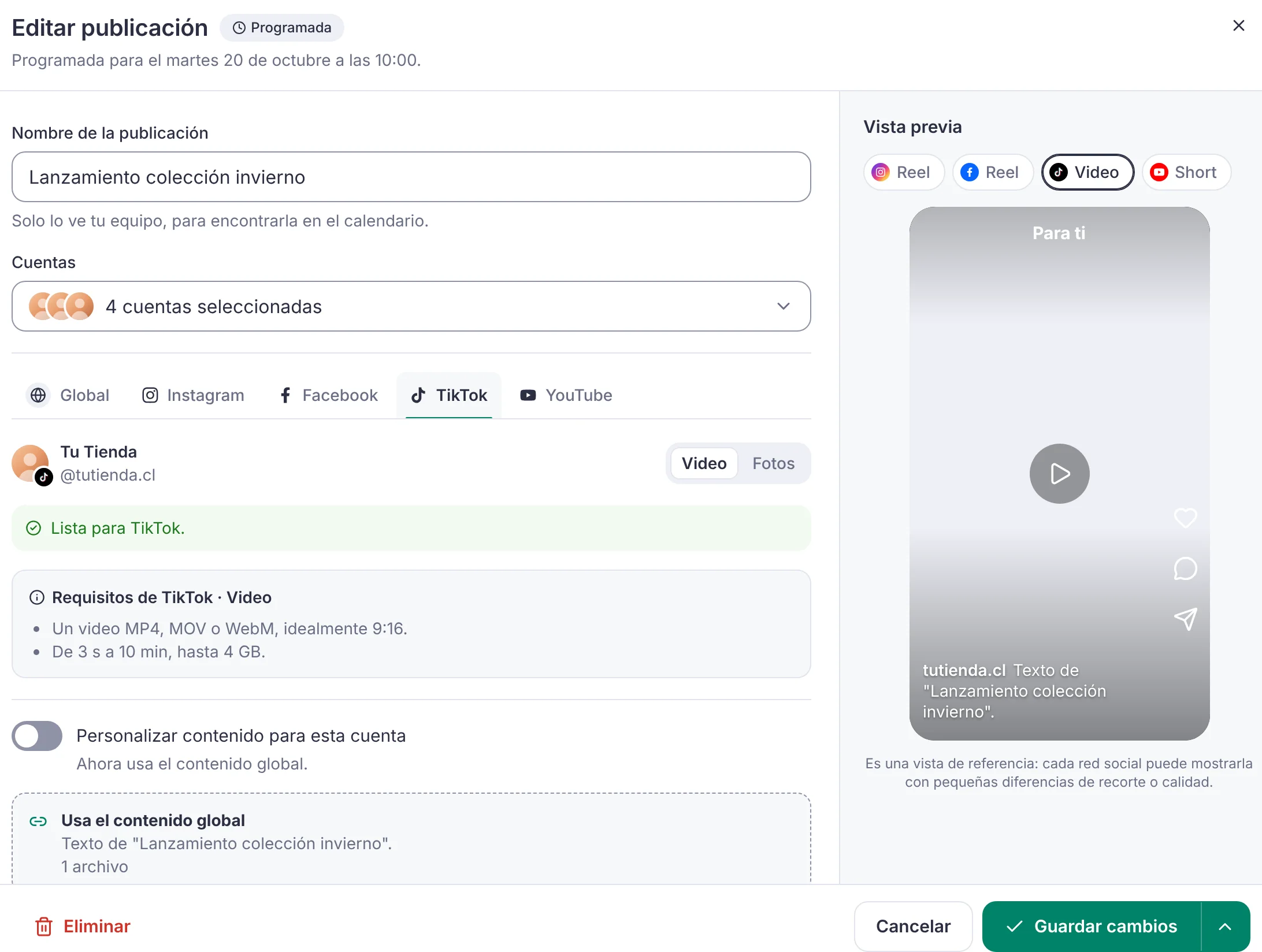Click the Programada para el martes 20 subtitle
The height and width of the screenshot is (952, 1262).
tap(216, 60)
